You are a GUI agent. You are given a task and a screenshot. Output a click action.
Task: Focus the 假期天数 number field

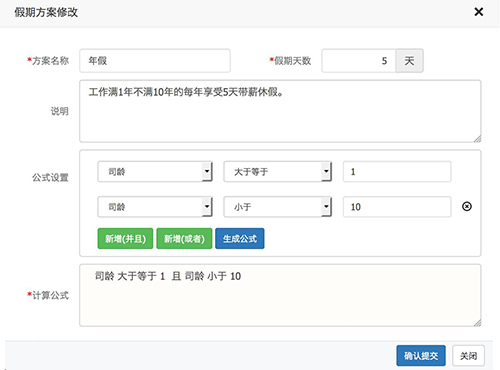point(359,61)
